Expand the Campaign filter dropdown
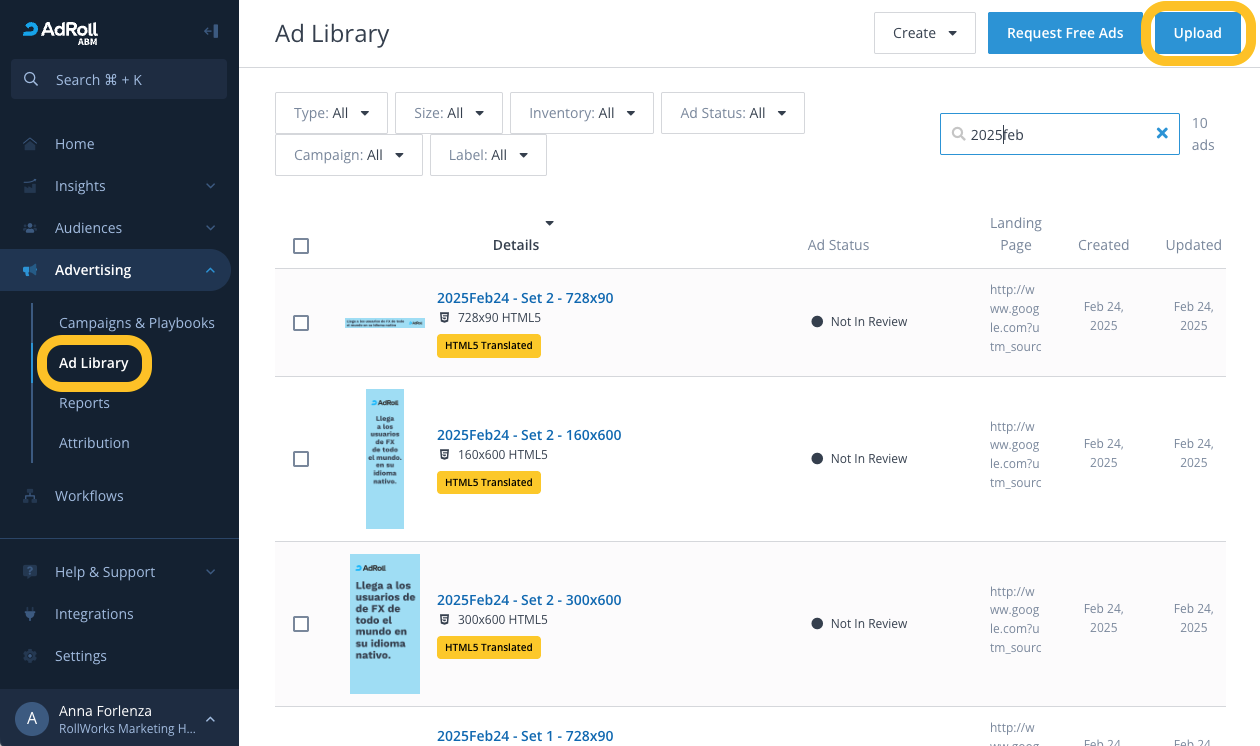Viewport: 1260px width, 746px height. (x=348, y=154)
